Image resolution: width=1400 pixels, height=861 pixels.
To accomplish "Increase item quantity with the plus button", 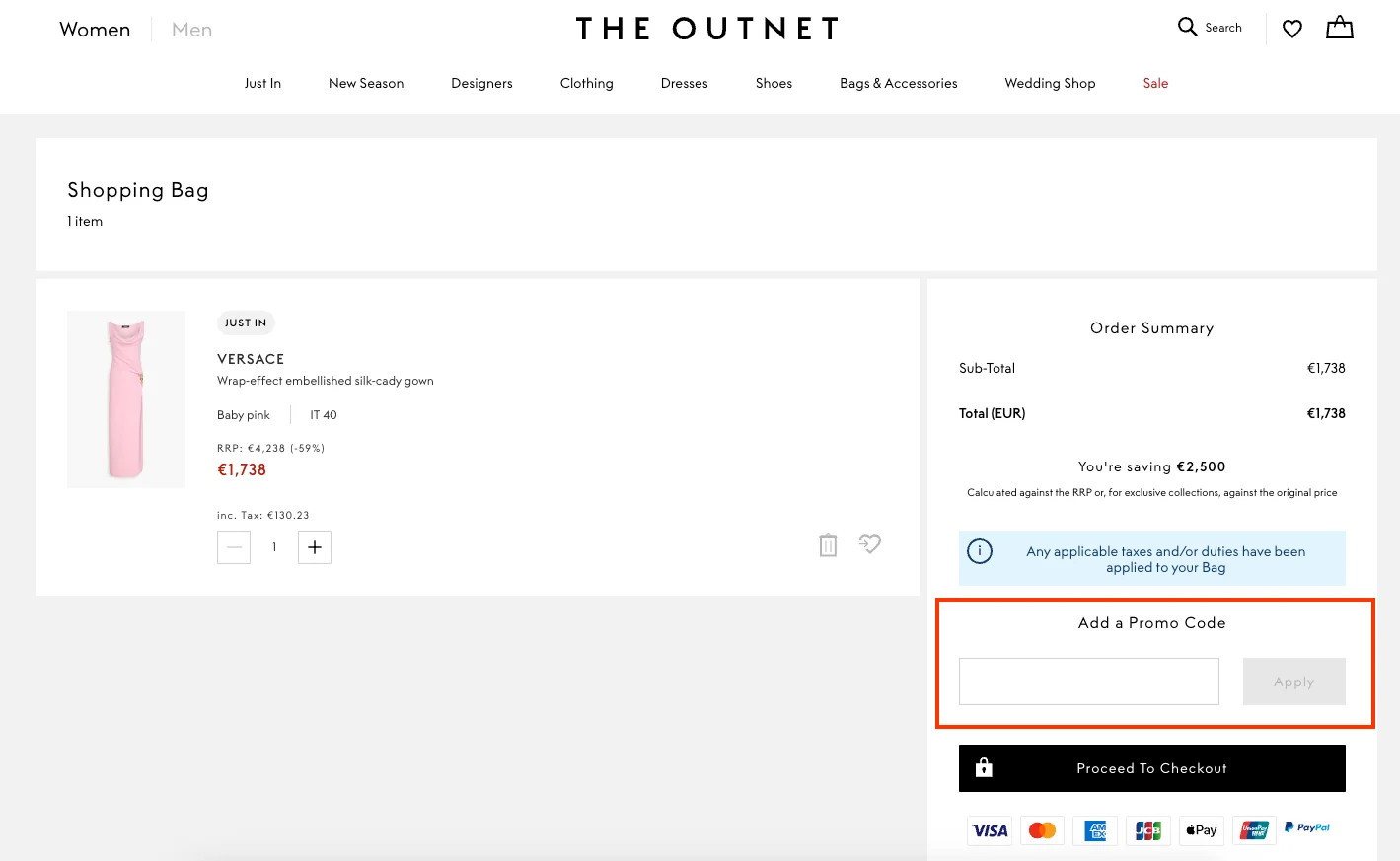I will click(x=314, y=547).
